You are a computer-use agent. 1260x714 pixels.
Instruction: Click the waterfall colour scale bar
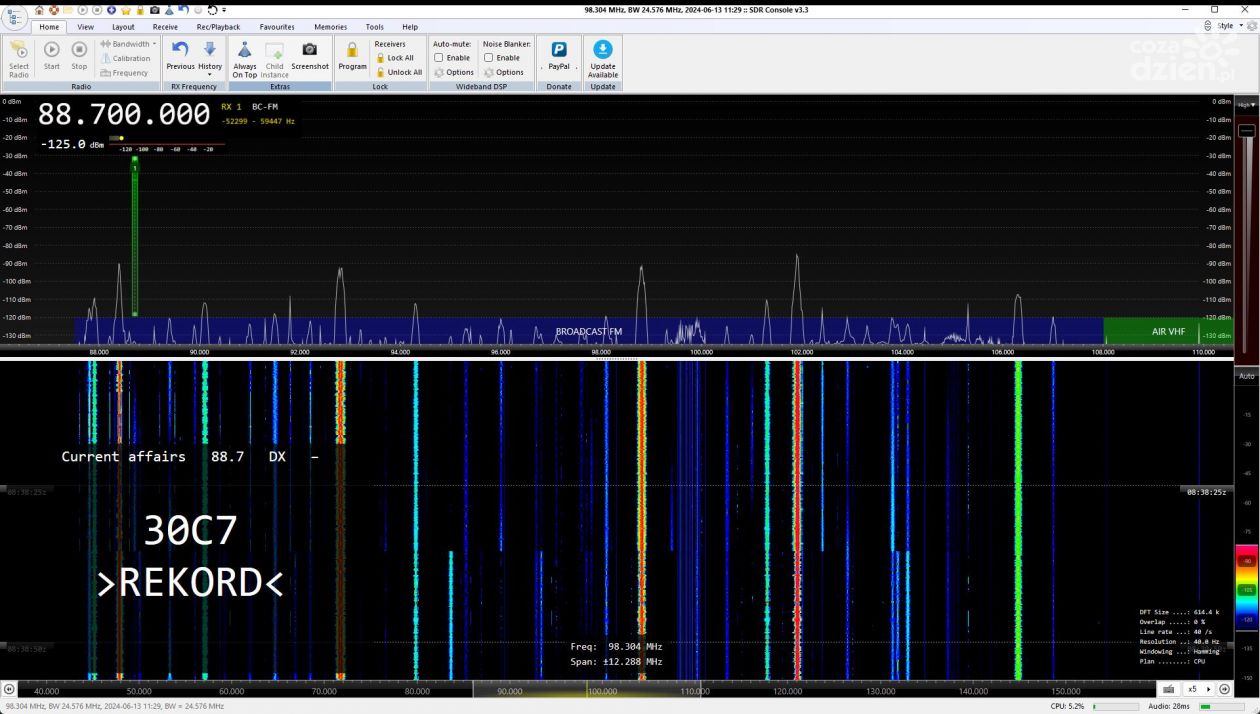(x=1246, y=585)
